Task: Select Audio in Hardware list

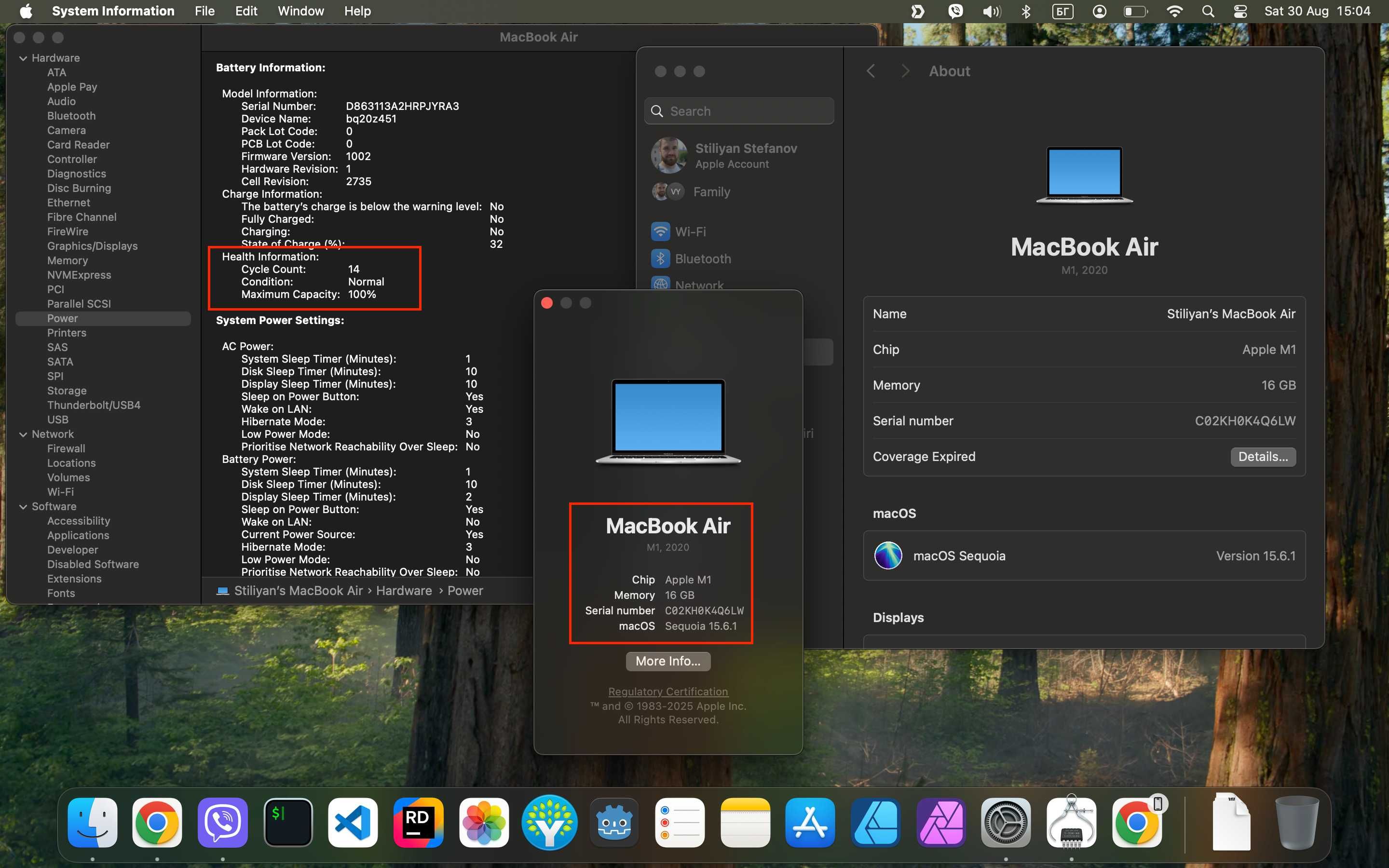Action: [61, 101]
